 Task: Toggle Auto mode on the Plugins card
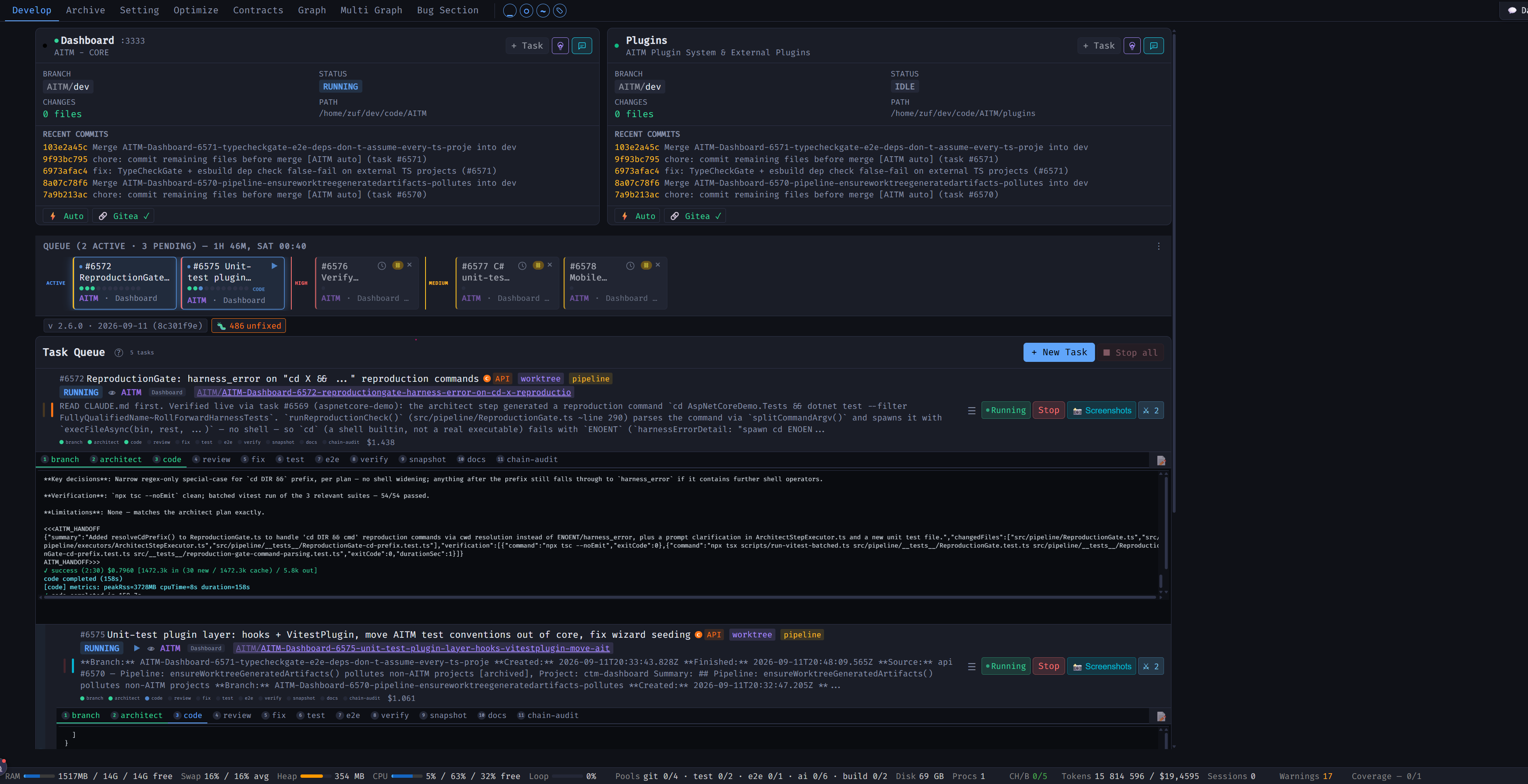point(637,216)
